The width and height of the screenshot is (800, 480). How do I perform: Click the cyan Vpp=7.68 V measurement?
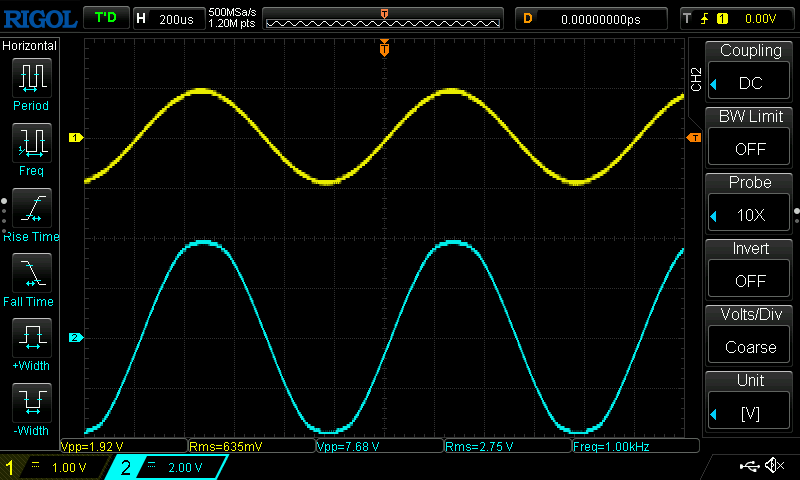380,446
